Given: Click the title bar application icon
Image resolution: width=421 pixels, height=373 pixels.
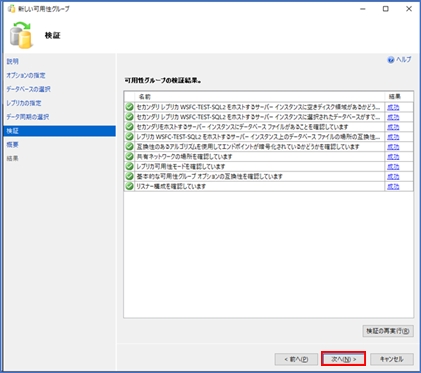Looking at the screenshot, I should click(x=11, y=9).
